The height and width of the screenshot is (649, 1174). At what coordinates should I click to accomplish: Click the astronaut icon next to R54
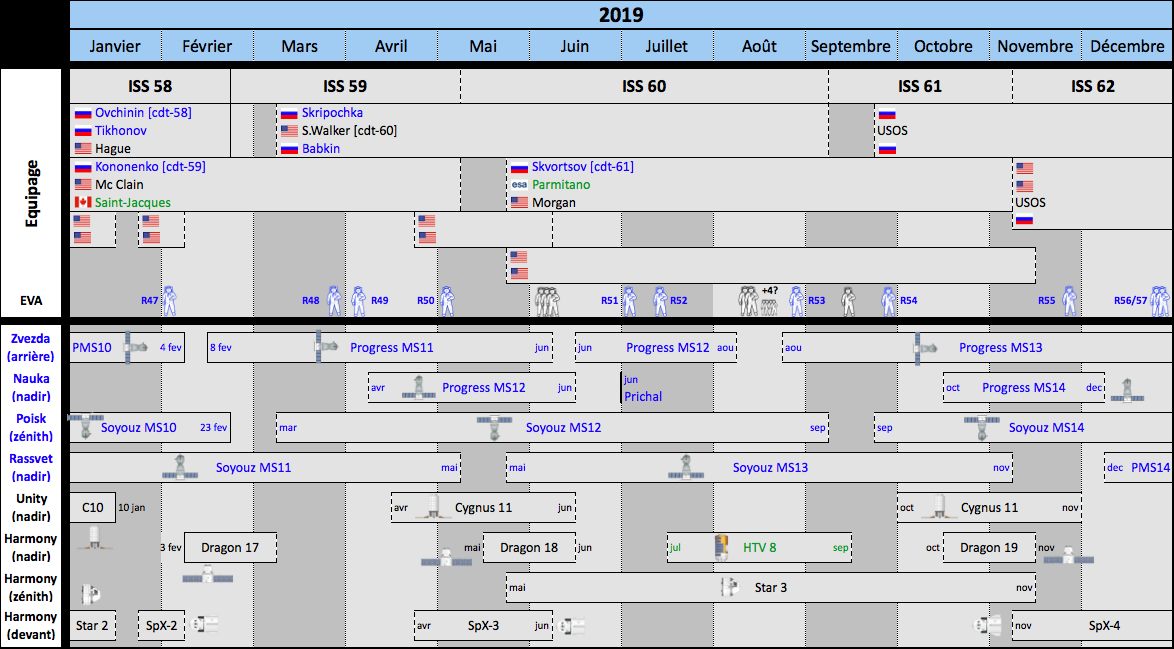click(888, 301)
